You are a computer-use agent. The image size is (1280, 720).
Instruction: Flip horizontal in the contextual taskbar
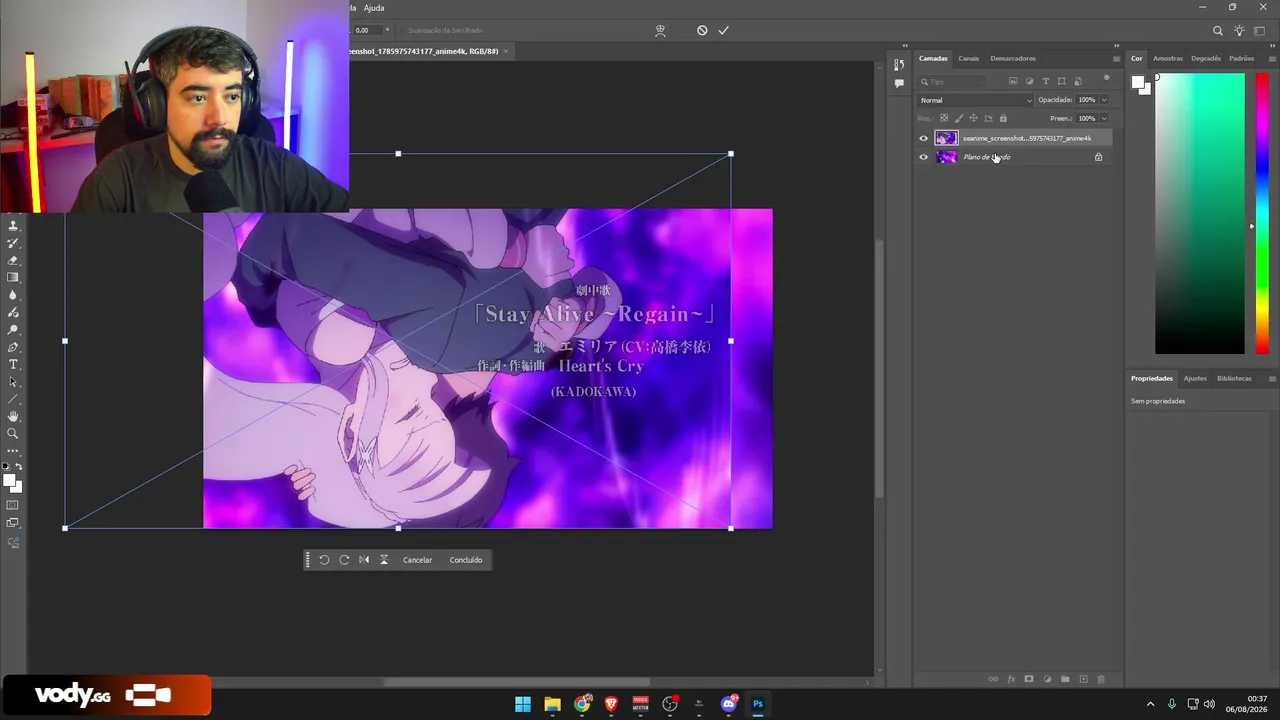coord(364,560)
